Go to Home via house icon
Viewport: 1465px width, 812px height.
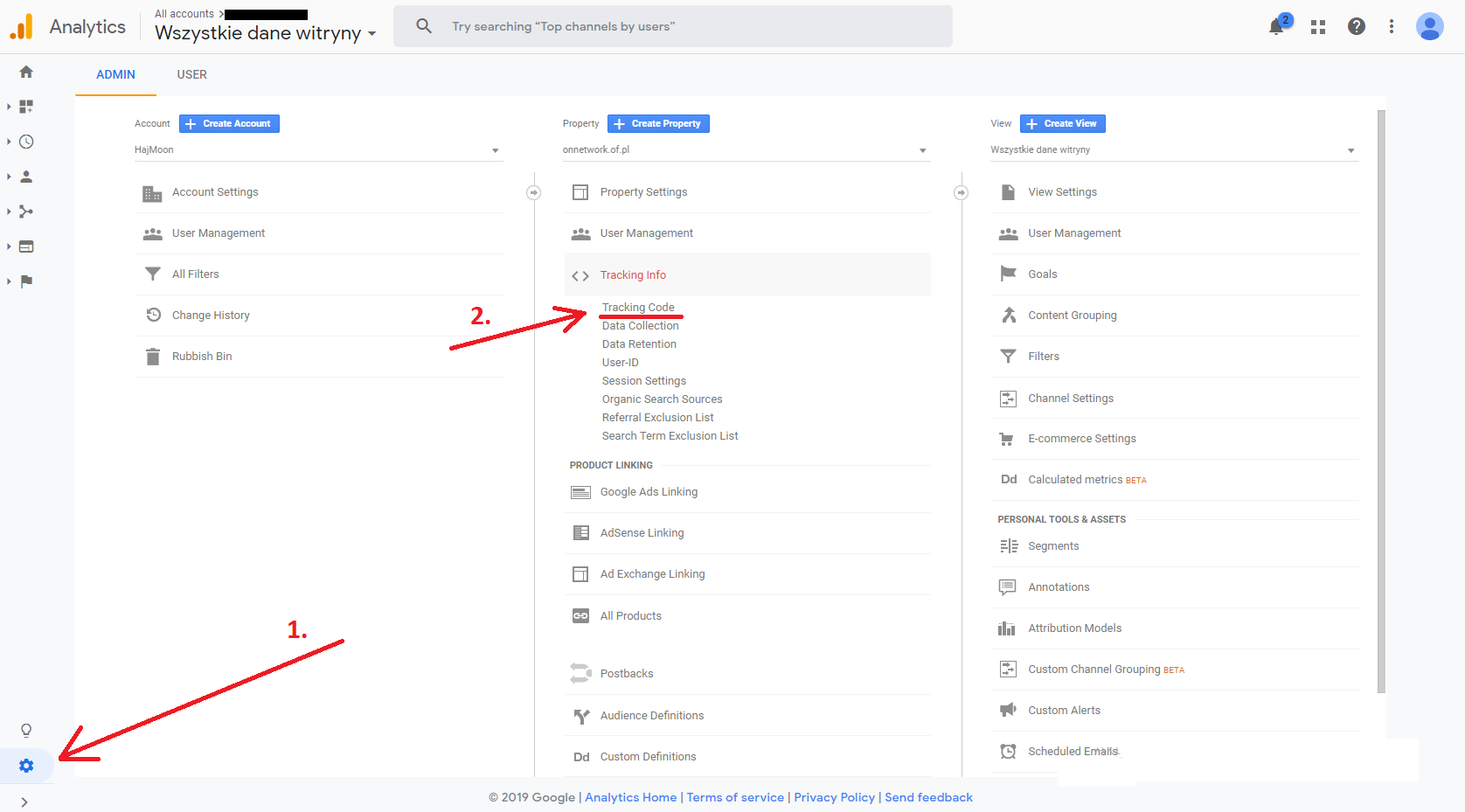click(x=26, y=72)
